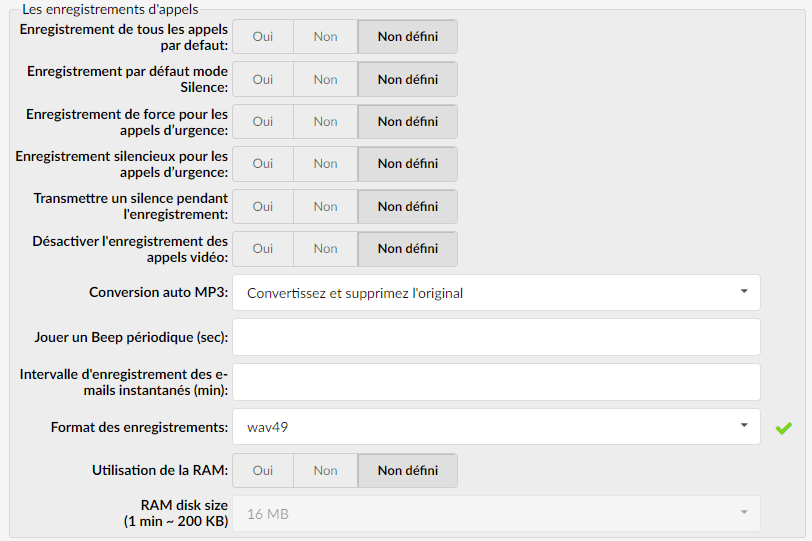This screenshot has height=541, width=812.
Task: Open the Conversion auto MP3 dropdown
Action: click(496, 293)
